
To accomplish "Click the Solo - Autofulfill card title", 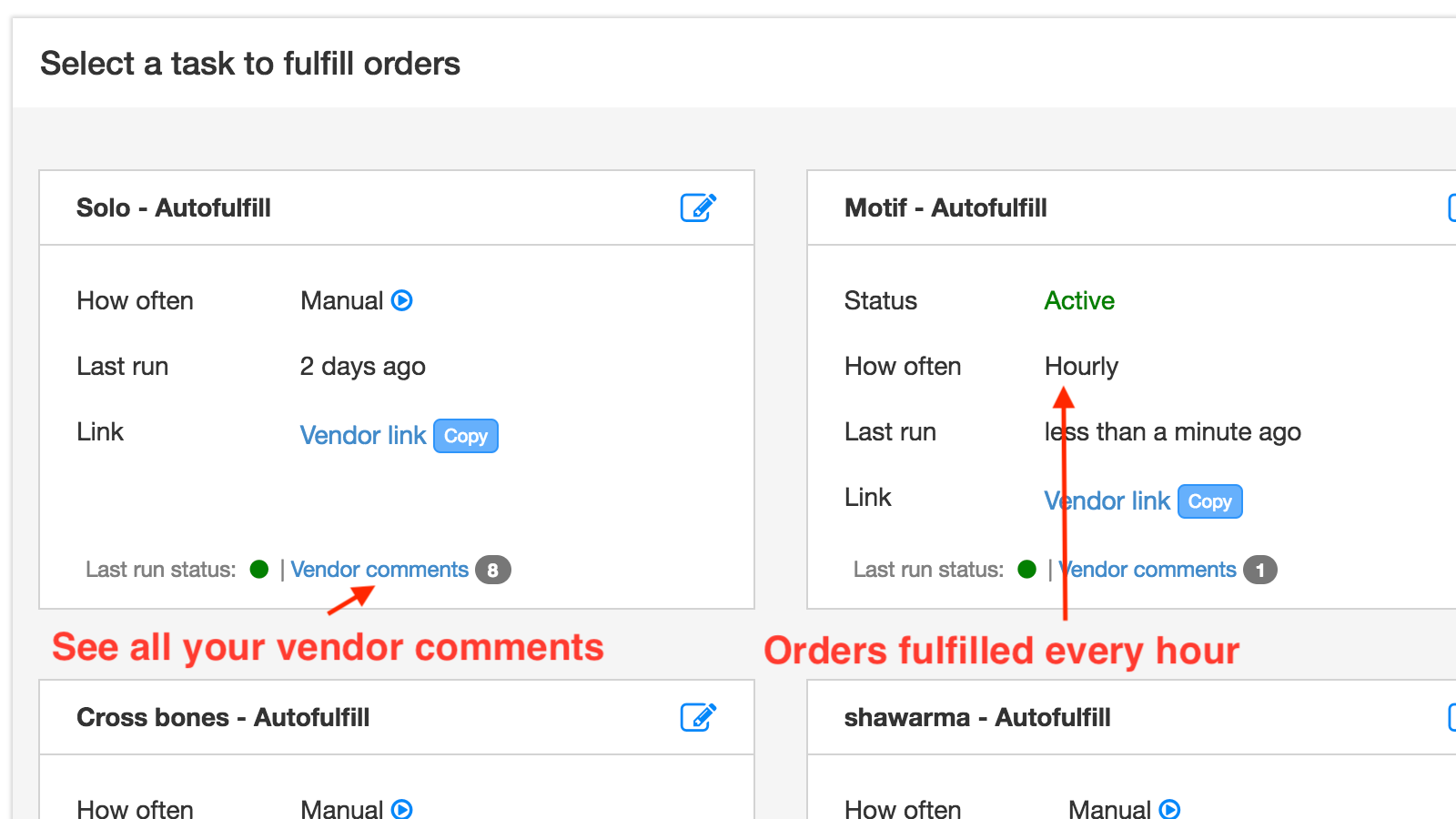I will tap(174, 208).
